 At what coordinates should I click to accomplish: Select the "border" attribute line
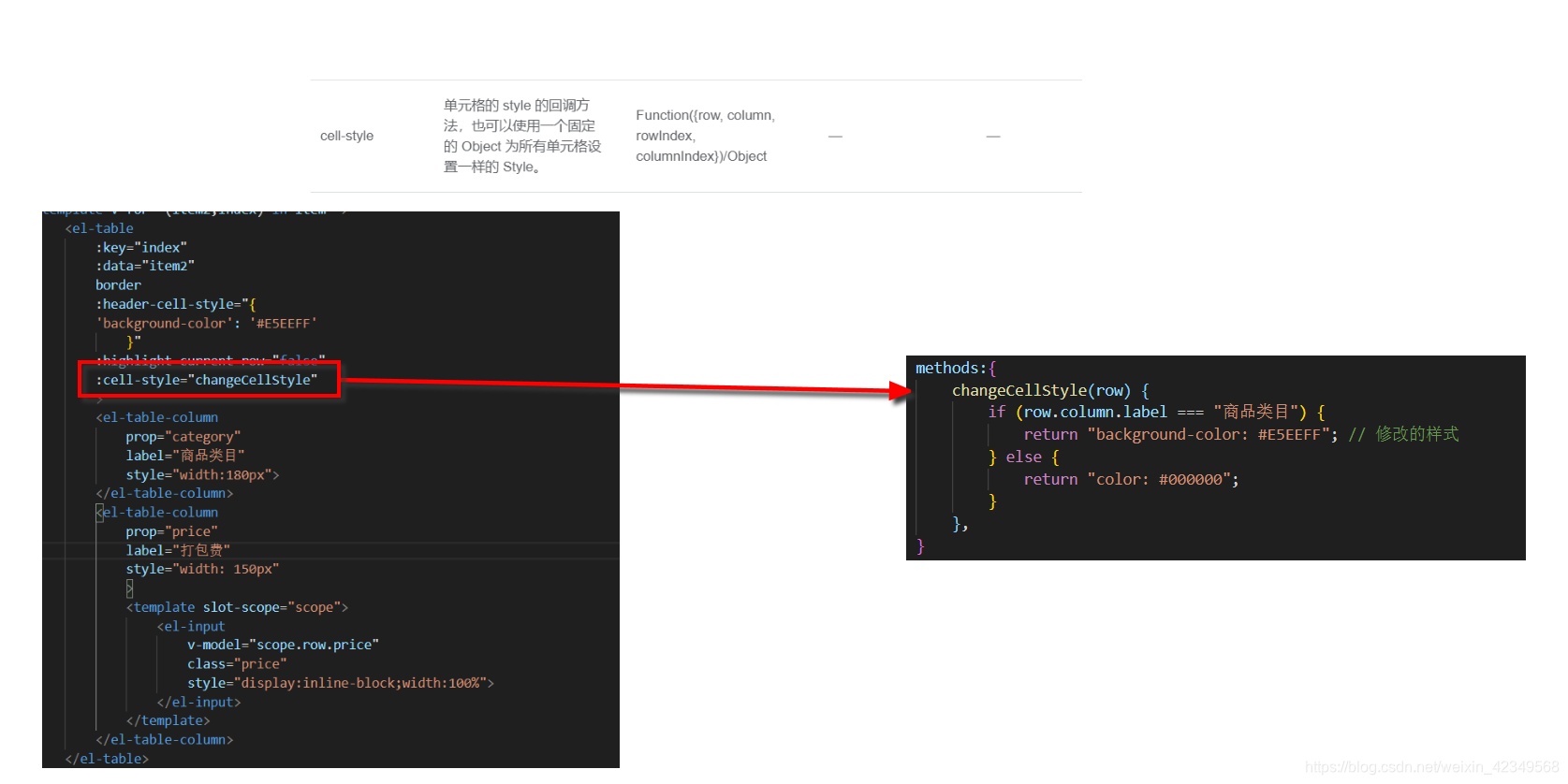click(x=118, y=285)
